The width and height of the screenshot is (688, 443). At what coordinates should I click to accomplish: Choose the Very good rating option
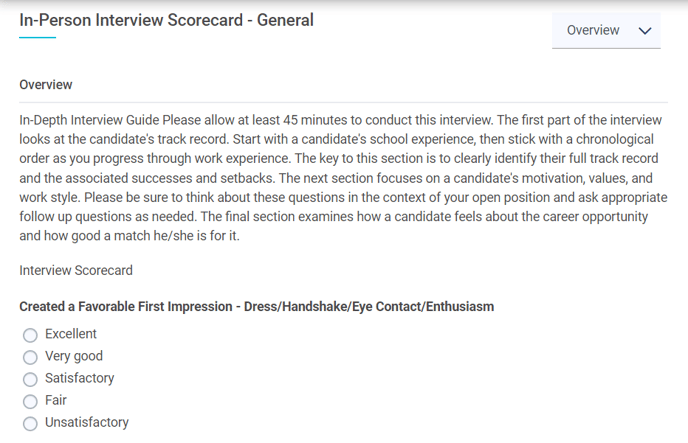point(30,357)
